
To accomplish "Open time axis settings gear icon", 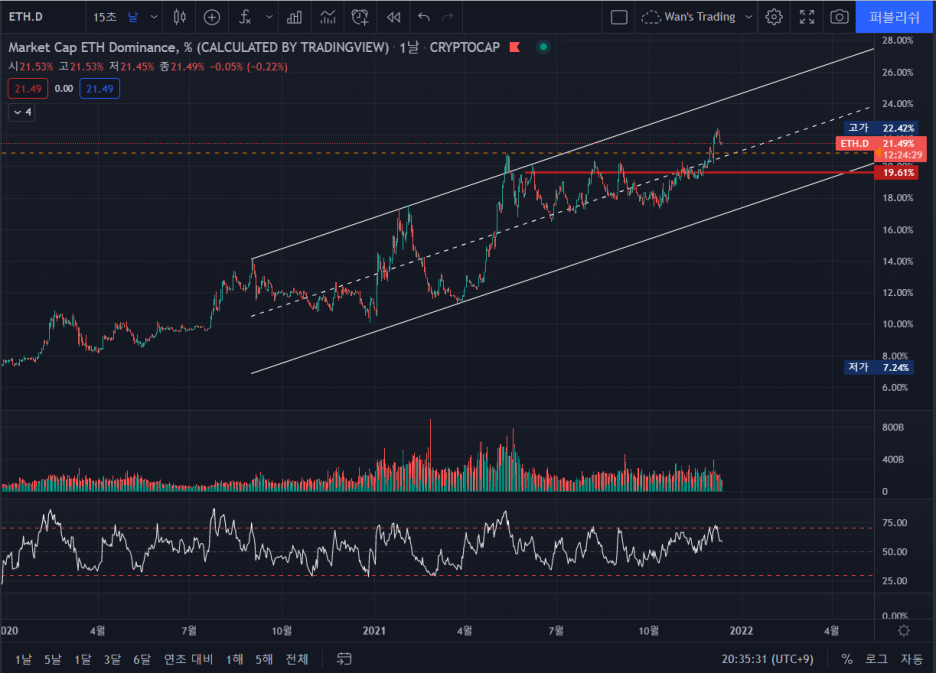I will [904, 631].
